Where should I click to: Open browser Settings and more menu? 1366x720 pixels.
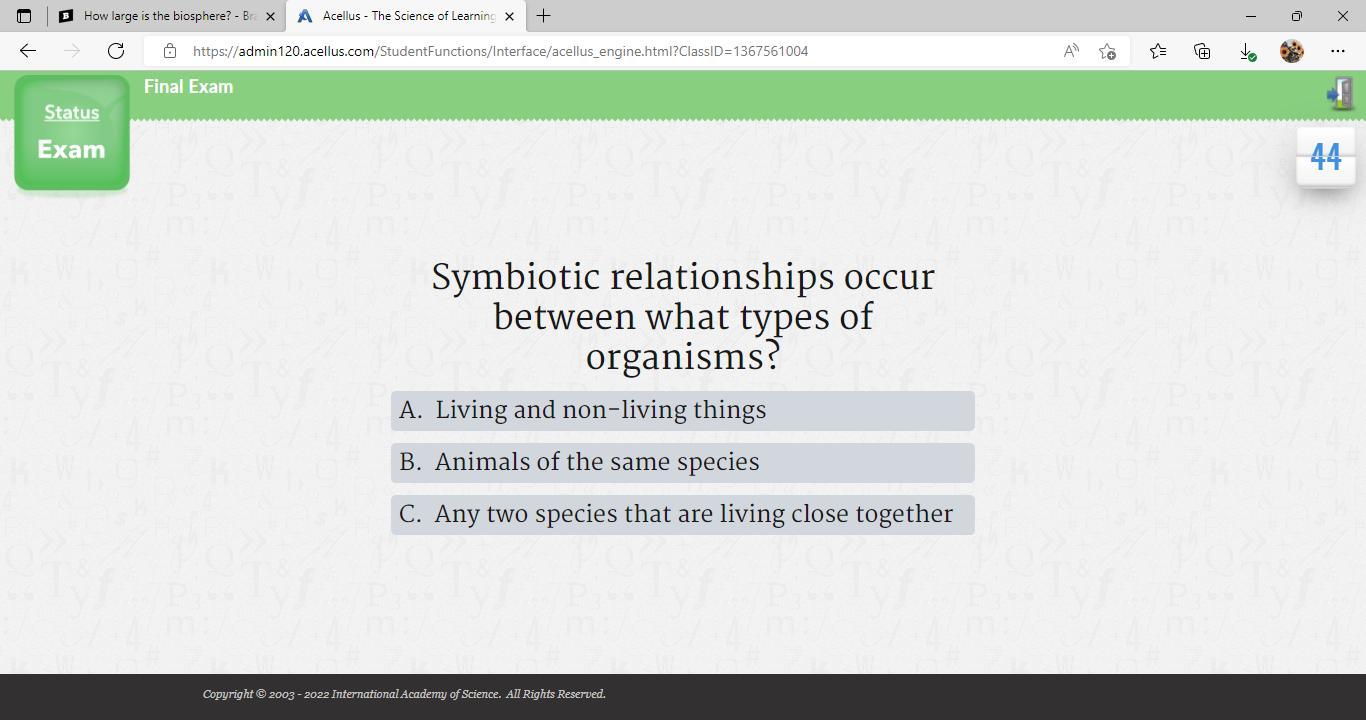[x=1338, y=51]
